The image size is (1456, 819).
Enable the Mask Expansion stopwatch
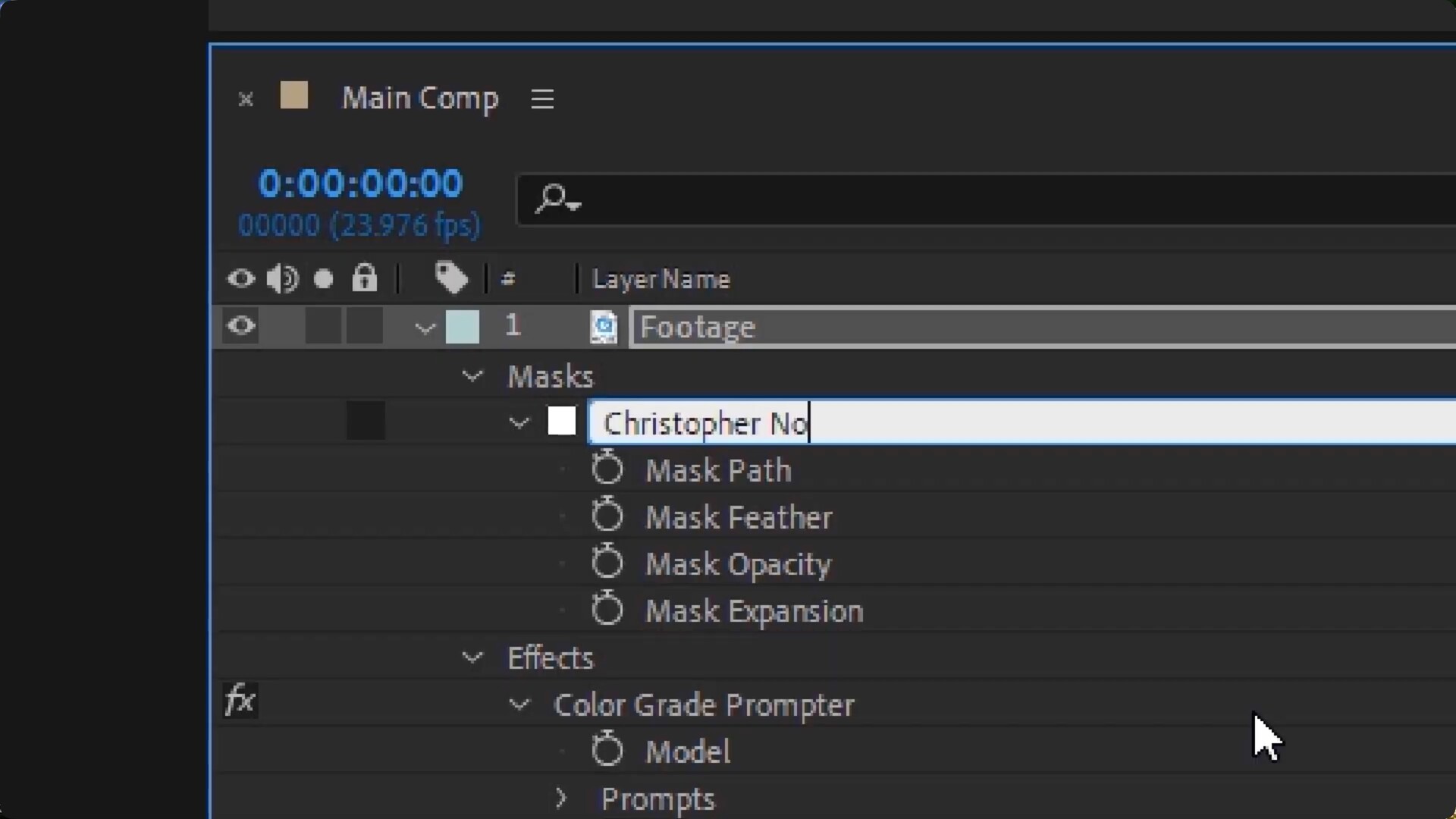pyautogui.click(x=607, y=610)
